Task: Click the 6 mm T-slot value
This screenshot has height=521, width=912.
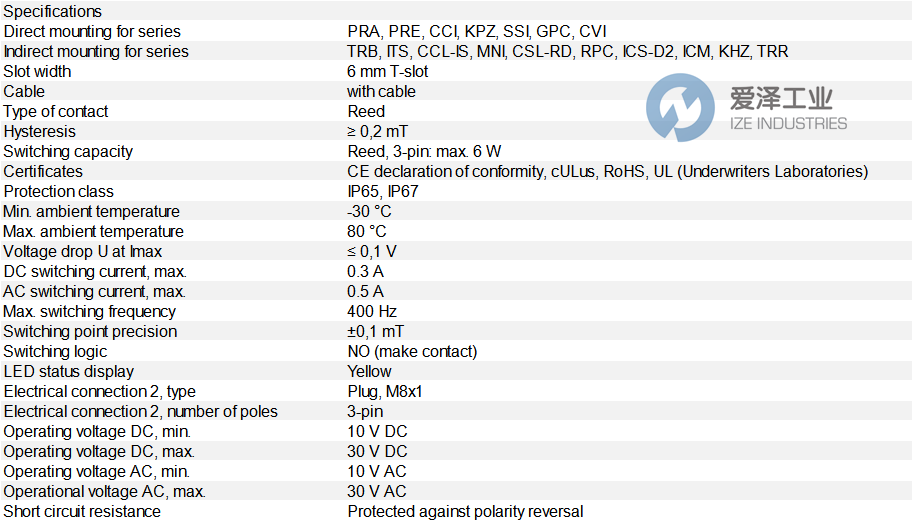Action: 389,71
